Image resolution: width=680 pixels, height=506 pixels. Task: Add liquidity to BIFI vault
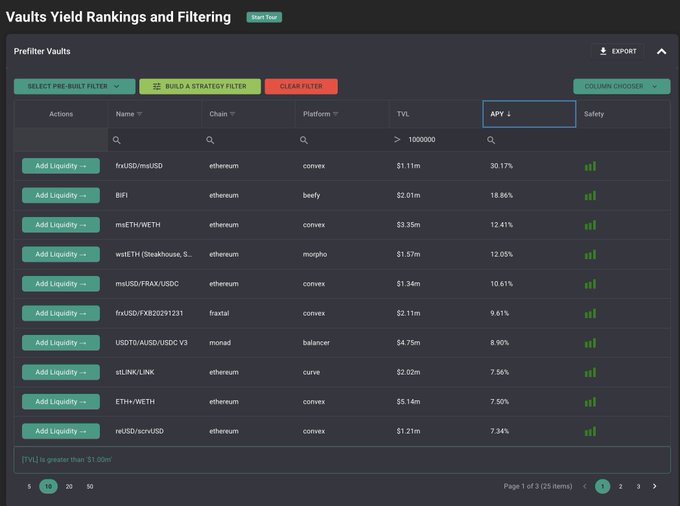61,196
